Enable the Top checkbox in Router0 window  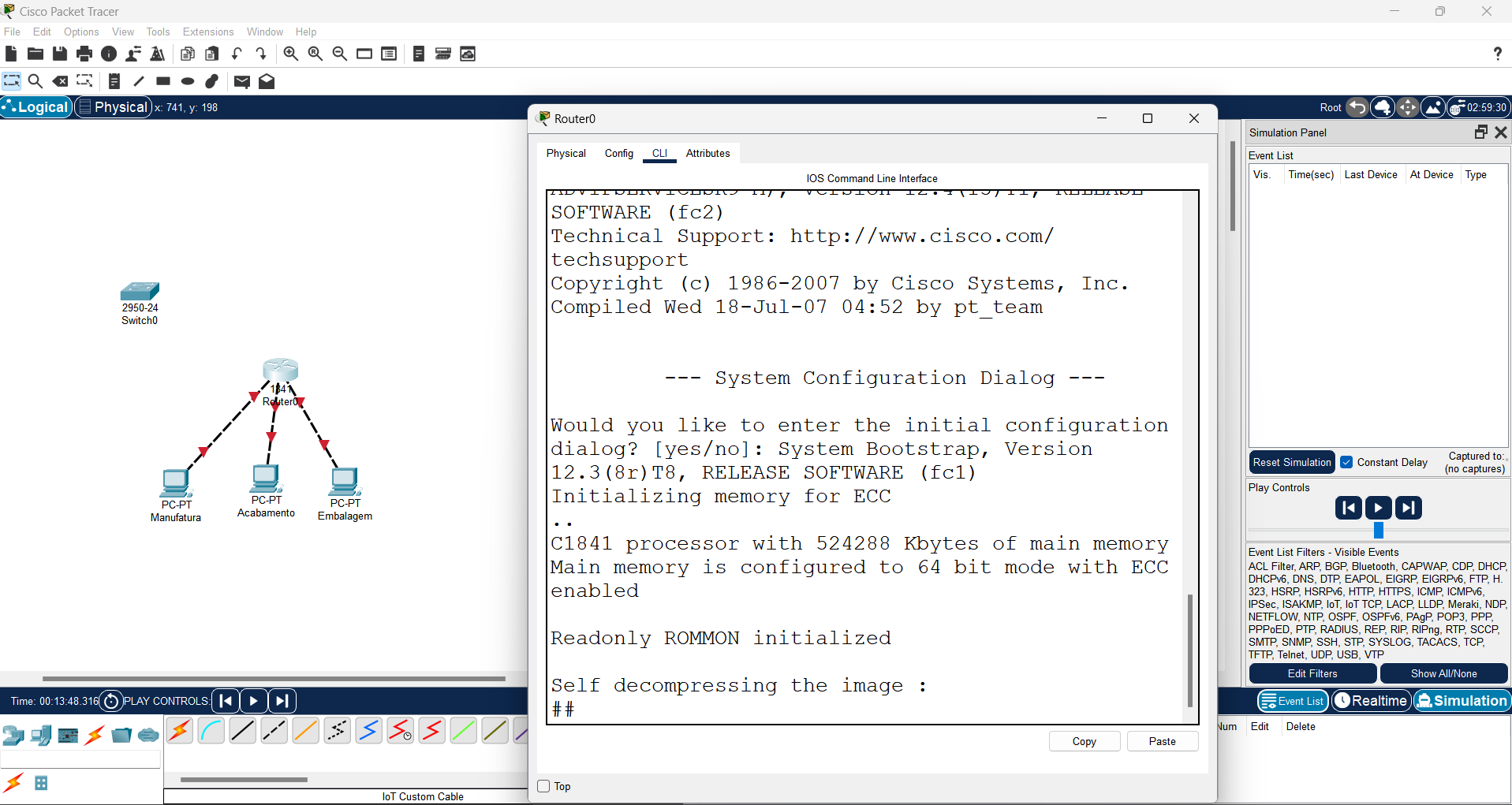pyautogui.click(x=543, y=786)
